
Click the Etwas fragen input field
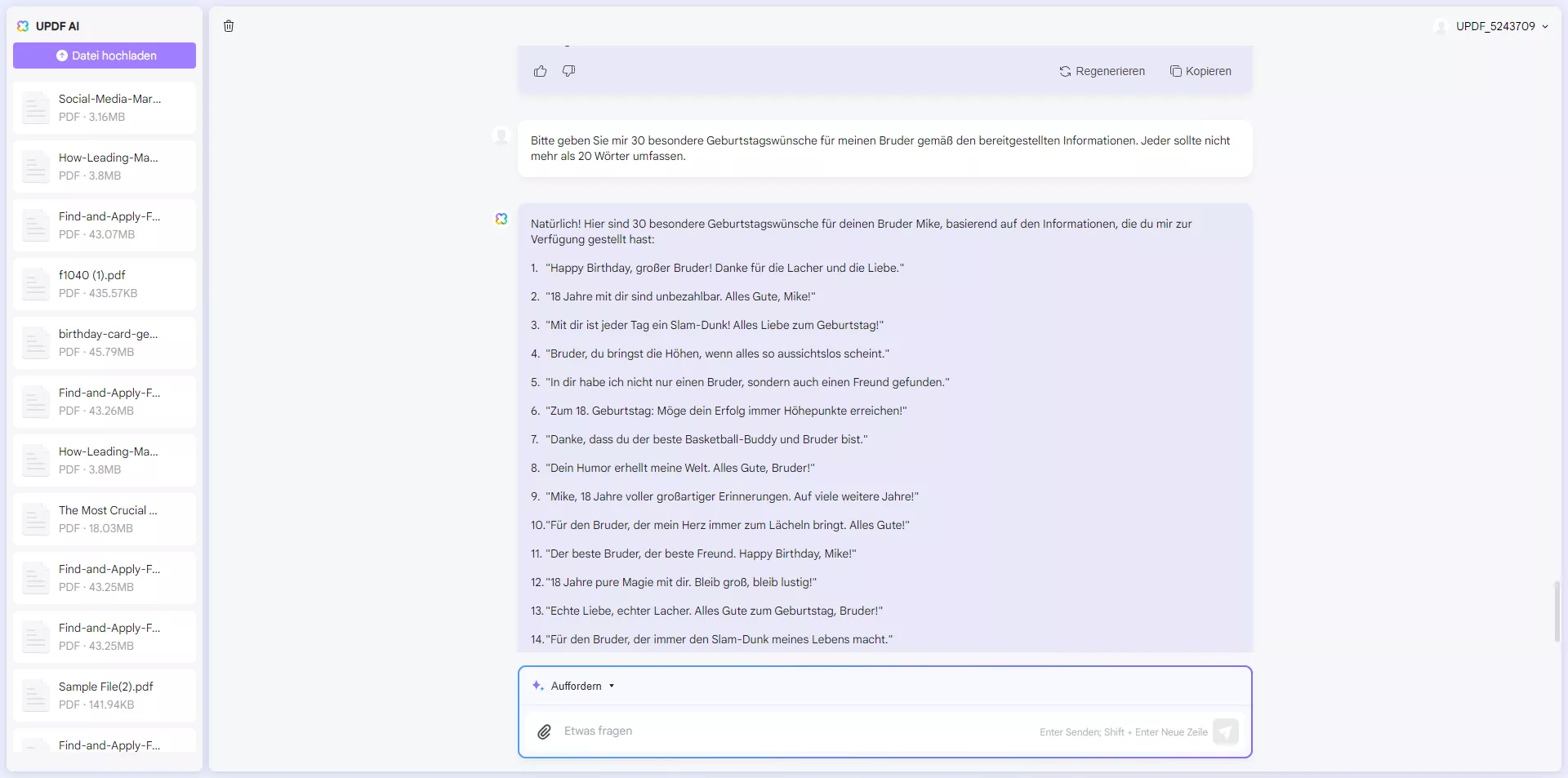(x=796, y=731)
